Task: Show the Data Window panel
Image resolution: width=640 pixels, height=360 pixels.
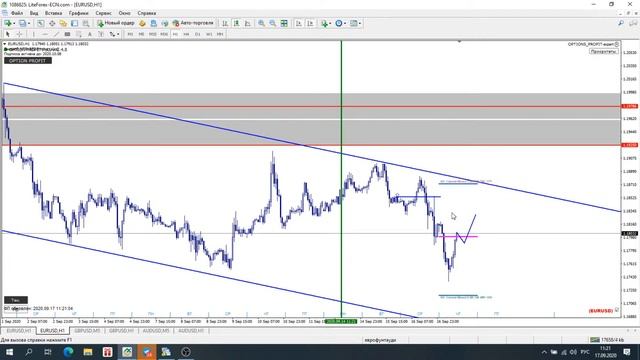Action: 52,23
